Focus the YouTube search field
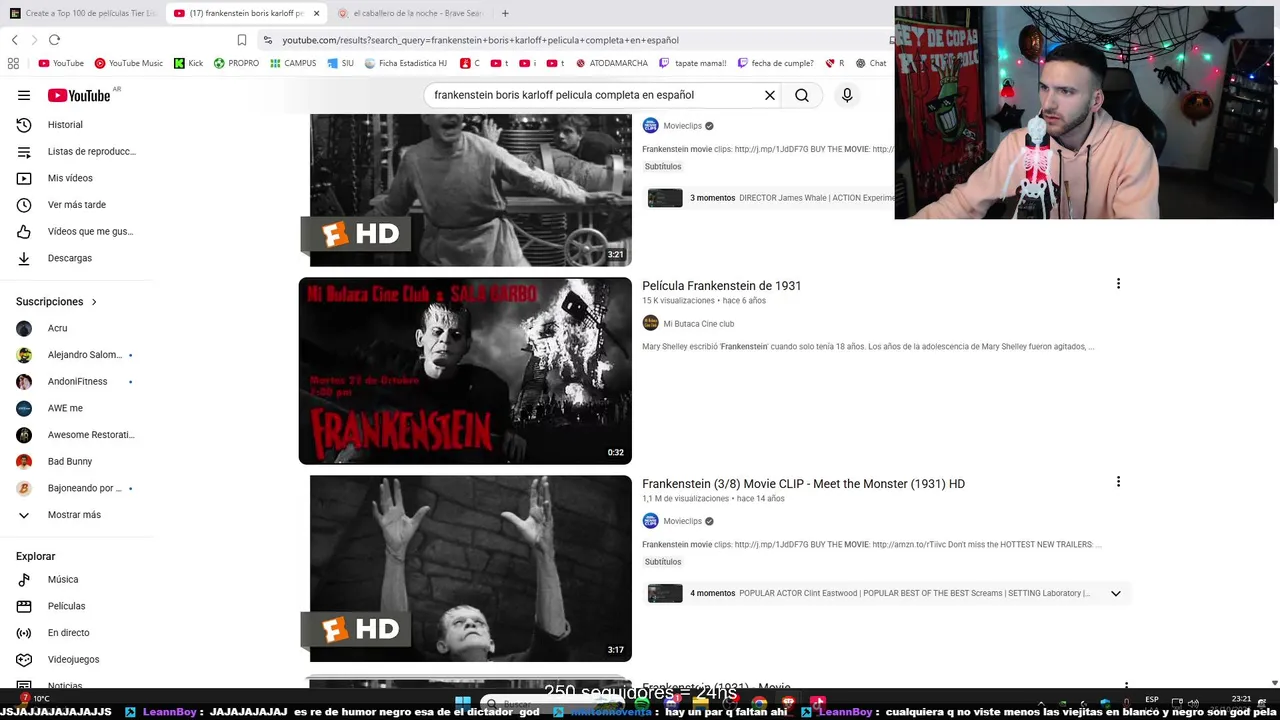Viewport: 1280px width, 720px height. pyautogui.click(x=595, y=95)
